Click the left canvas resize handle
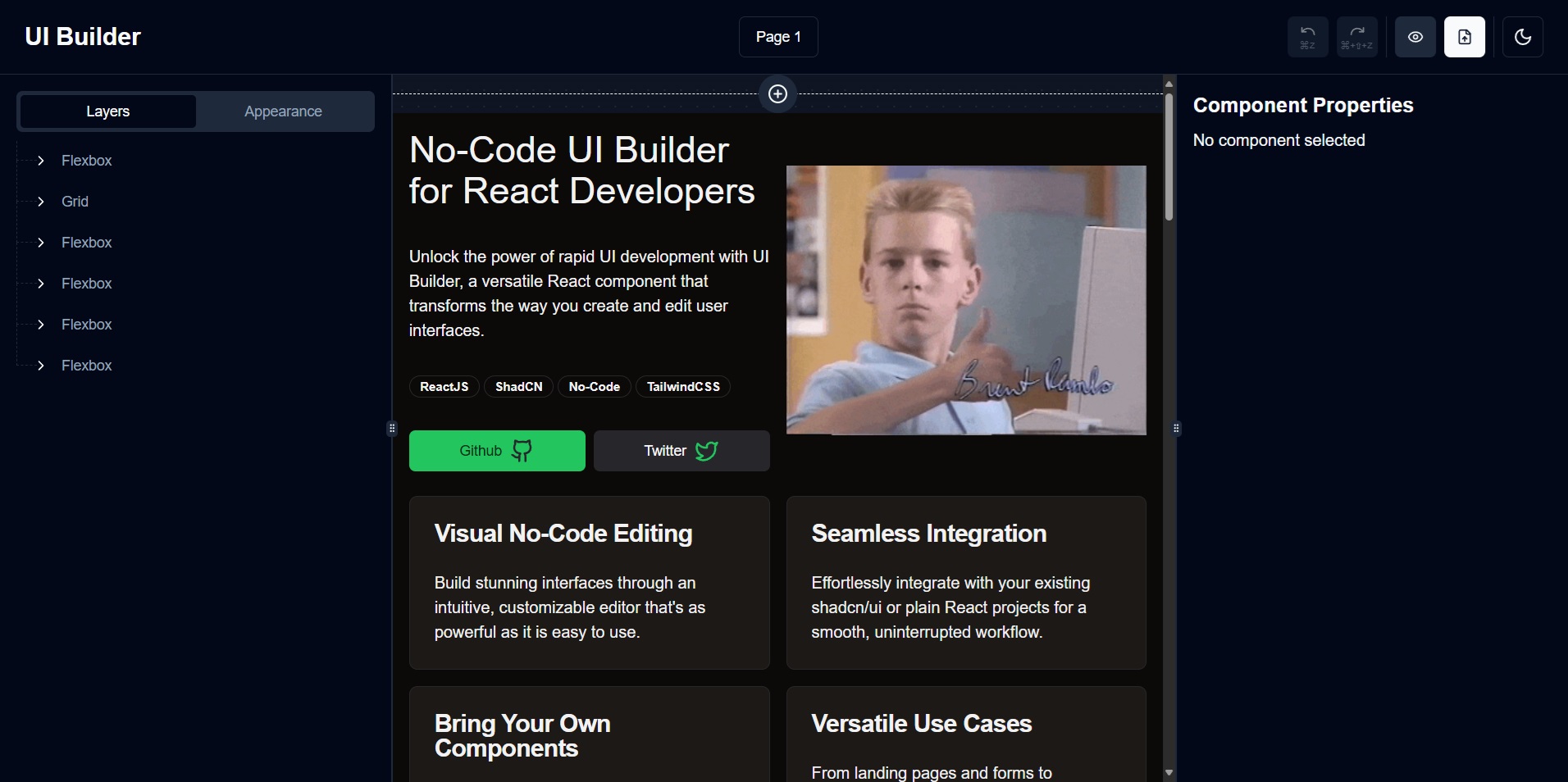Image resolution: width=1568 pixels, height=782 pixels. point(392,428)
